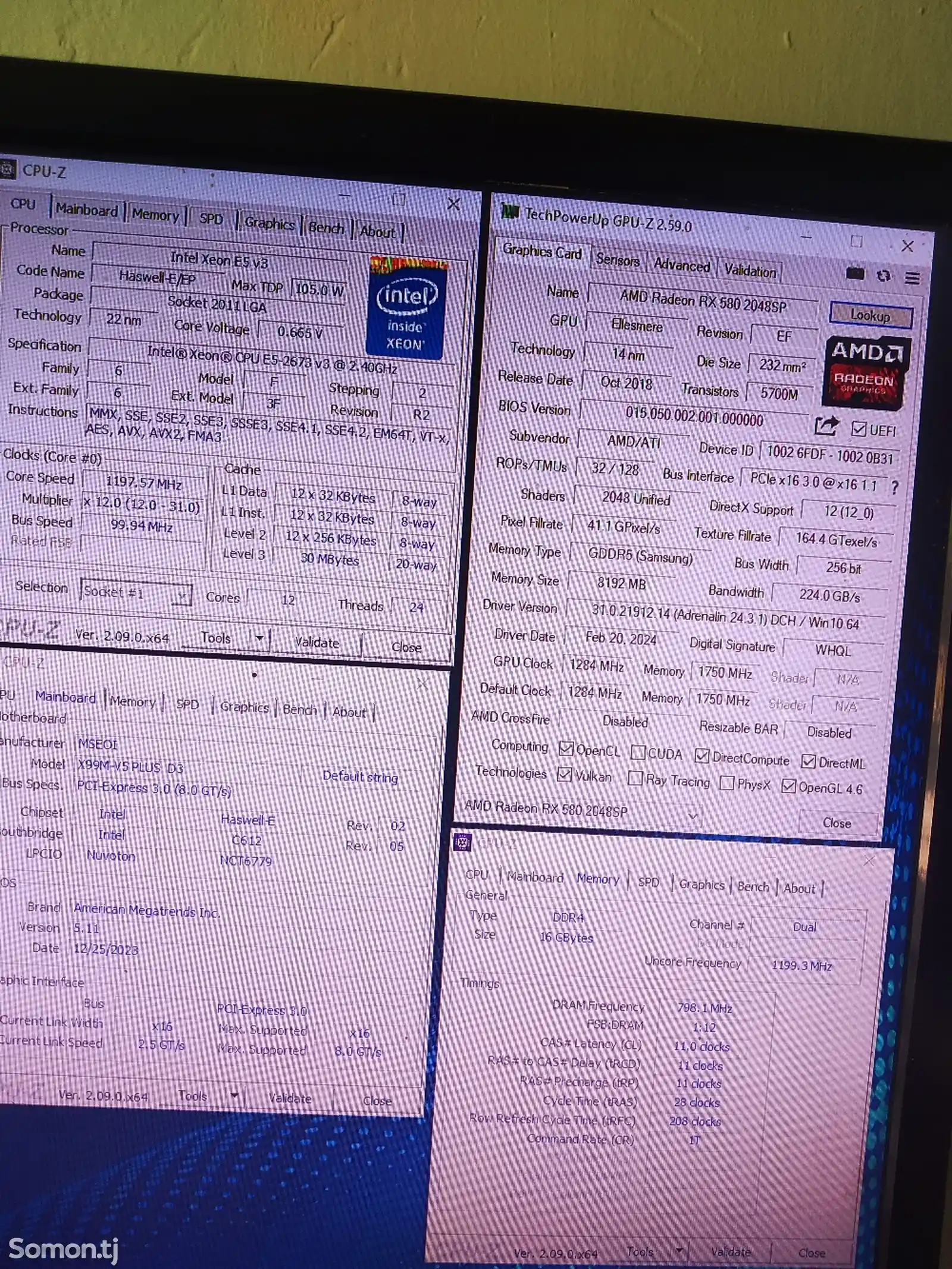
Task: Click the Lookup button in GPU-Z
Action: coord(870,315)
